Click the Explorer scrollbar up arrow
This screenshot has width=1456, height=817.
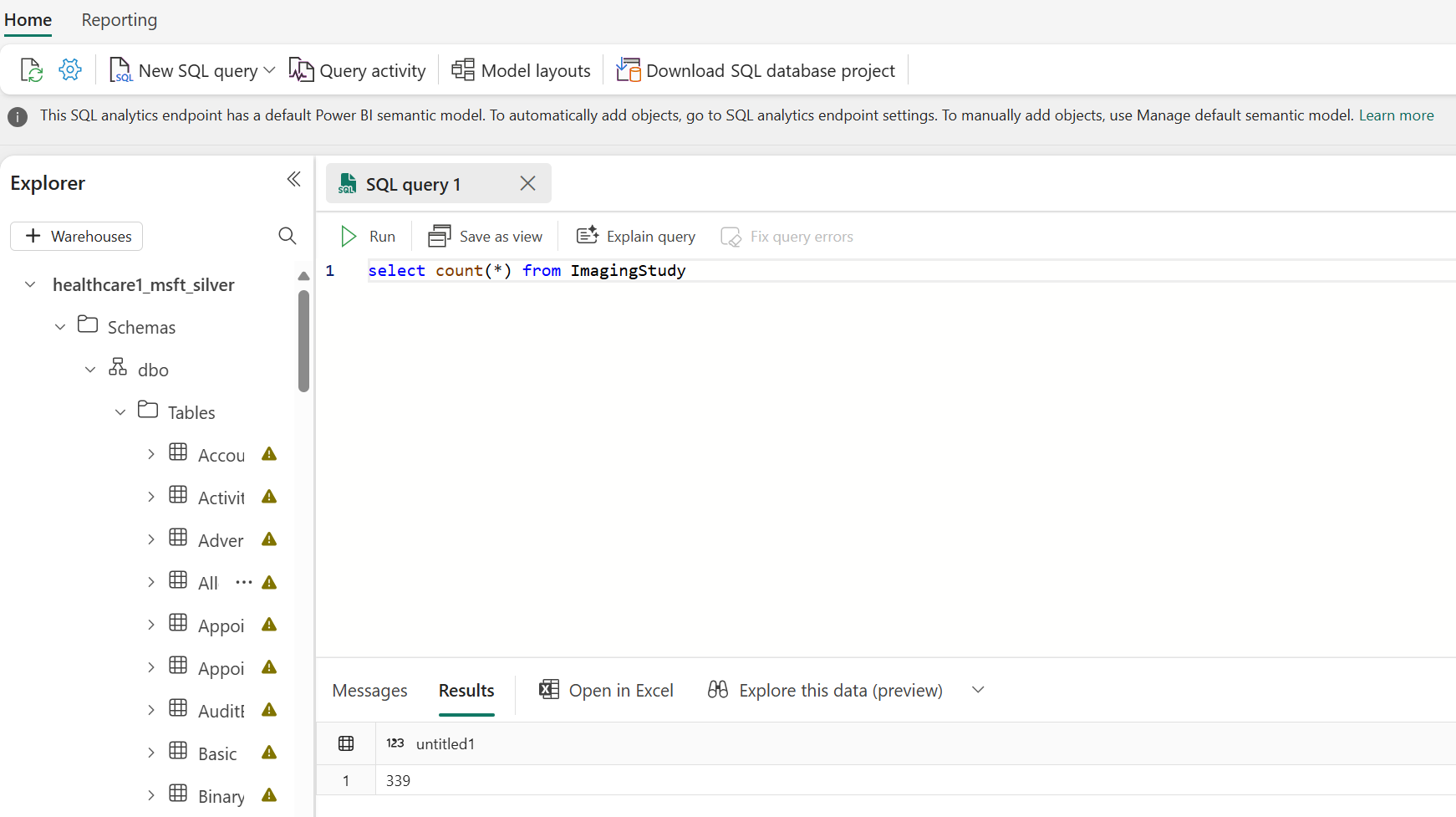(303, 276)
